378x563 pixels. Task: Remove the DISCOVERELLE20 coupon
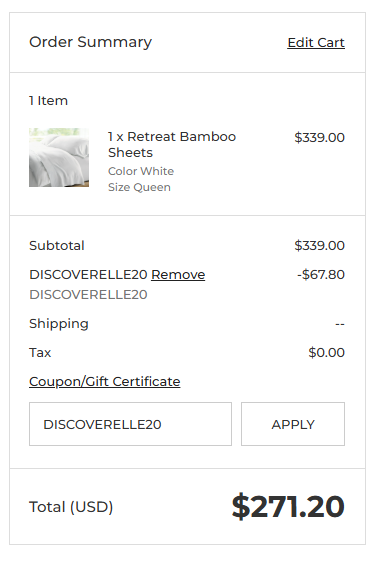pyautogui.click(x=178, y=275)
